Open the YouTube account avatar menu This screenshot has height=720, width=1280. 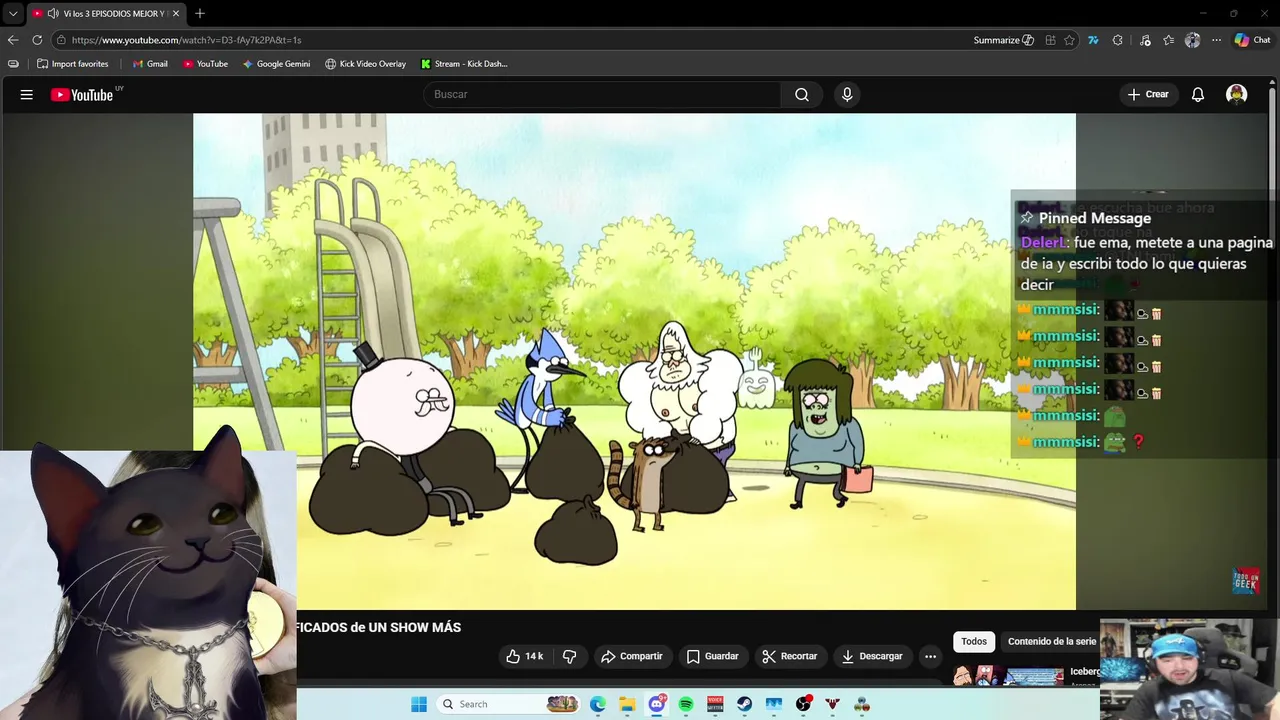pyautogui.click(x=1237, y=94)
